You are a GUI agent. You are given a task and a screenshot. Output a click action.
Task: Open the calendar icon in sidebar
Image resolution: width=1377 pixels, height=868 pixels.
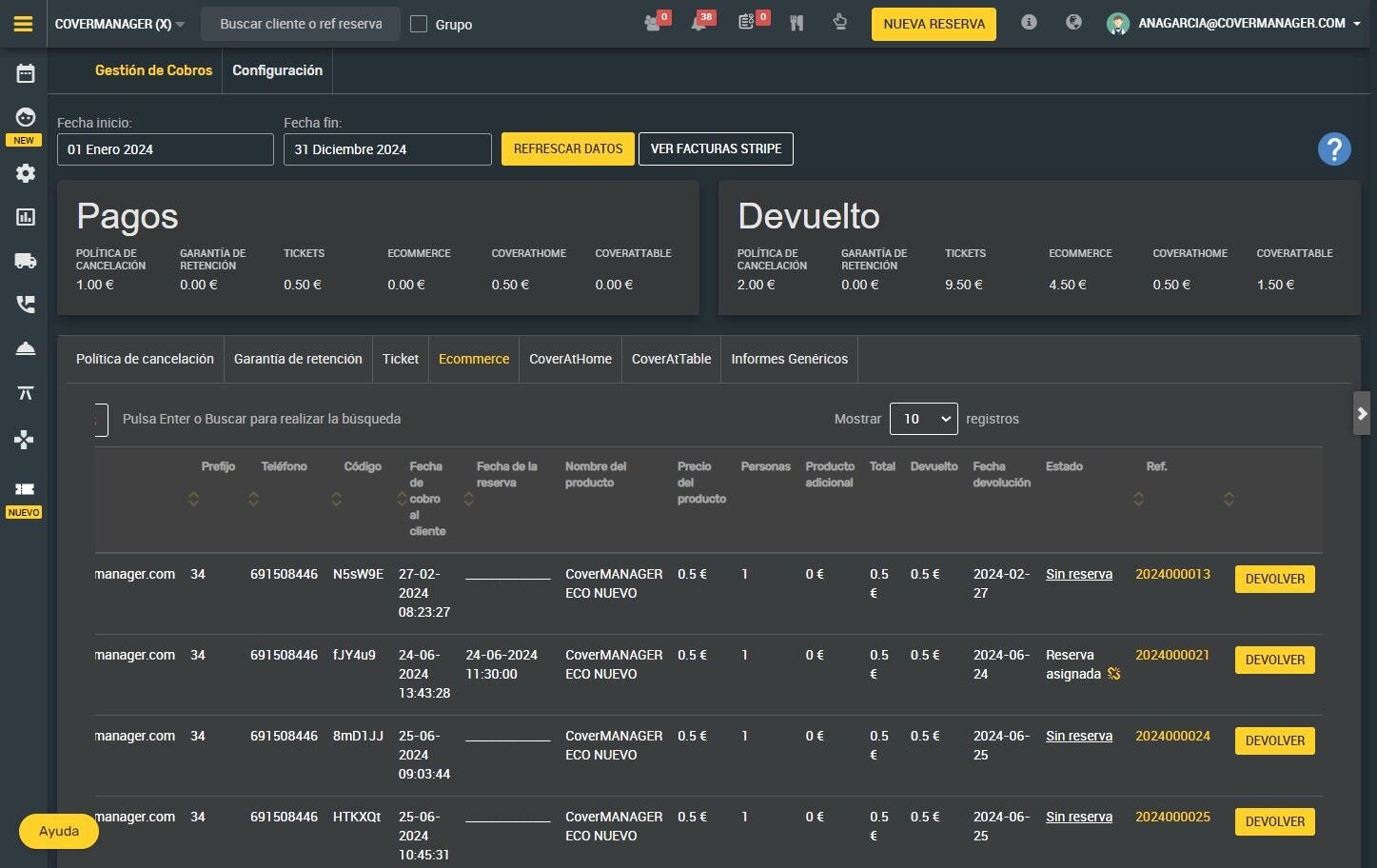(26, 73)
